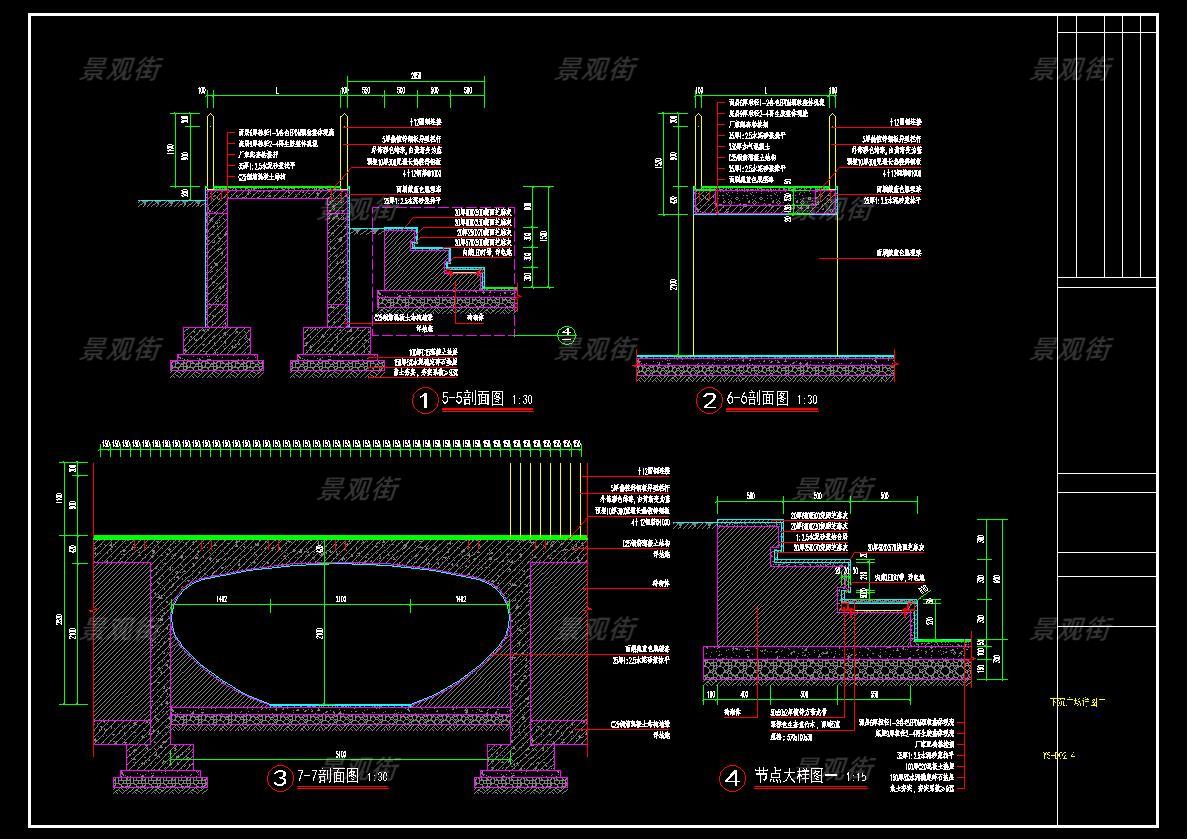Click the circled number 2 drawing marker
Viewport: 1188px width, 840px height.
click(709, 401)
